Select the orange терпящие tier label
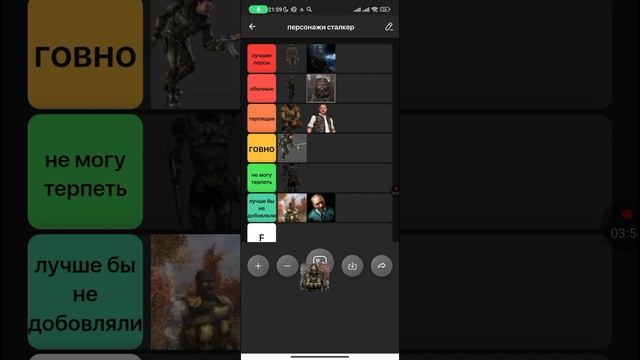This screenshot has width=640, height=360. click(x=262, y=118)
